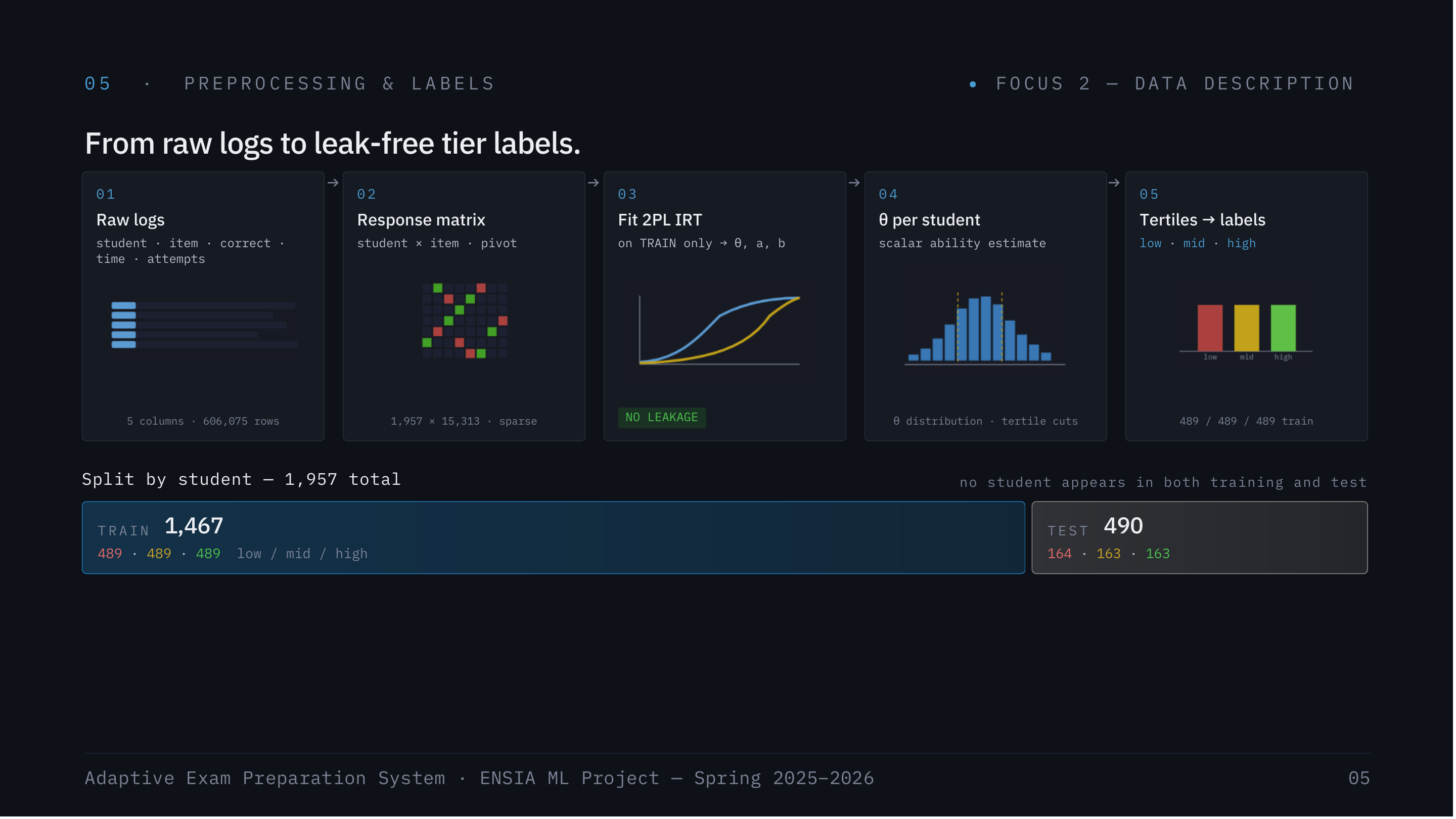Screen dimensions: 1456x819
Task: Click the '5 columns · 606,075 rows' caption
Action: tap(203, 422)
